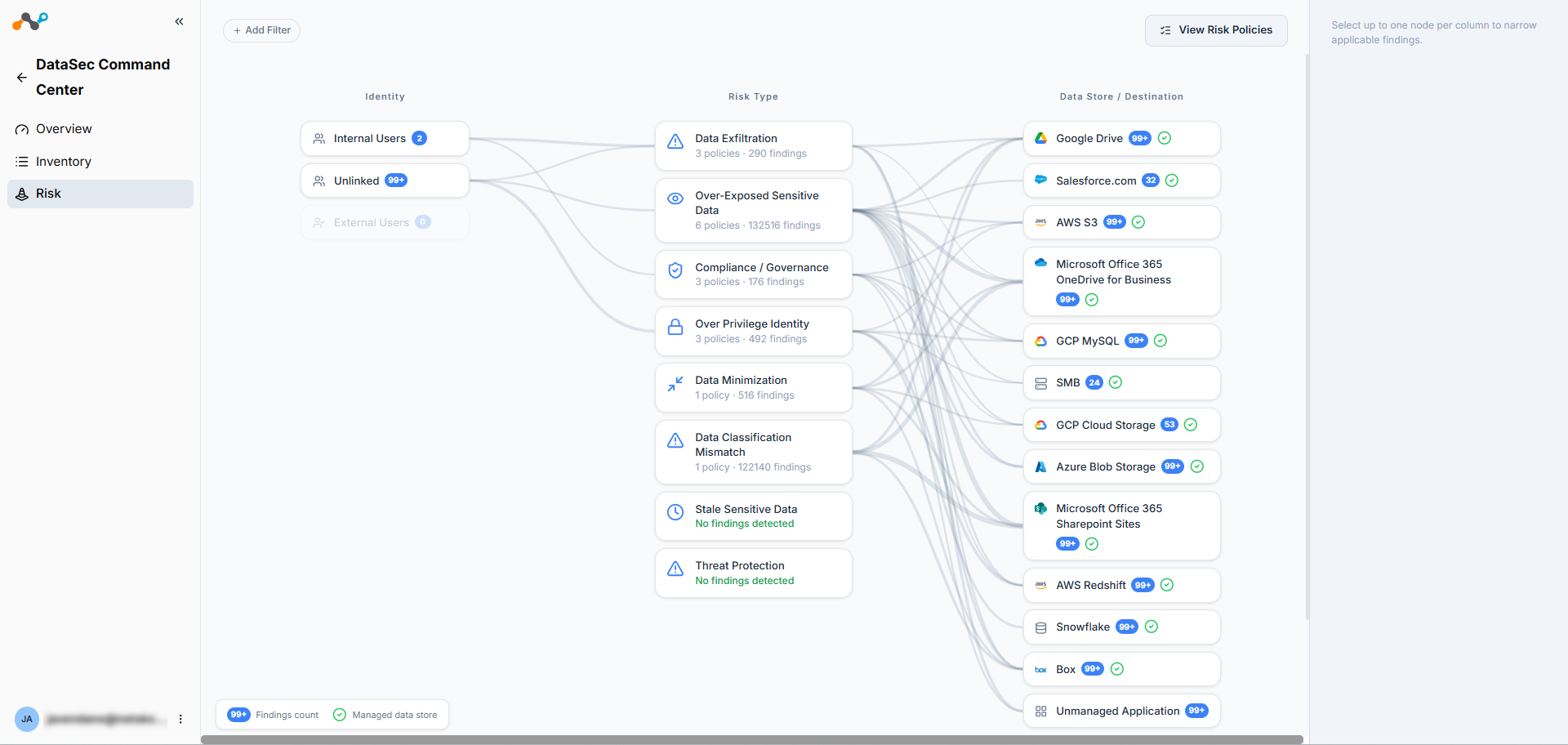
Task: Click the AWS Redshift logo icon
Action: click(1040, 586)
